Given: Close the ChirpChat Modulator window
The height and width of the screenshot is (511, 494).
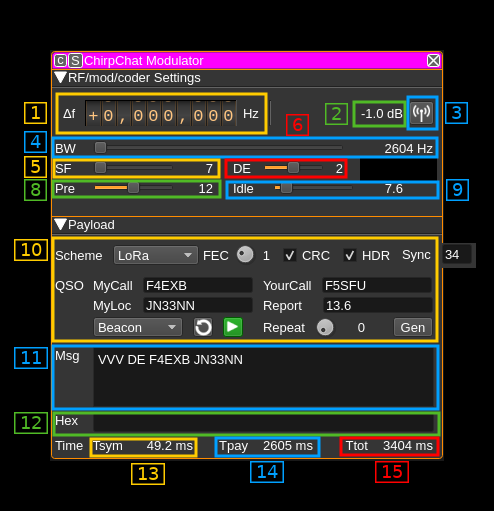Looking at the screenshot, I should [433, 61].
